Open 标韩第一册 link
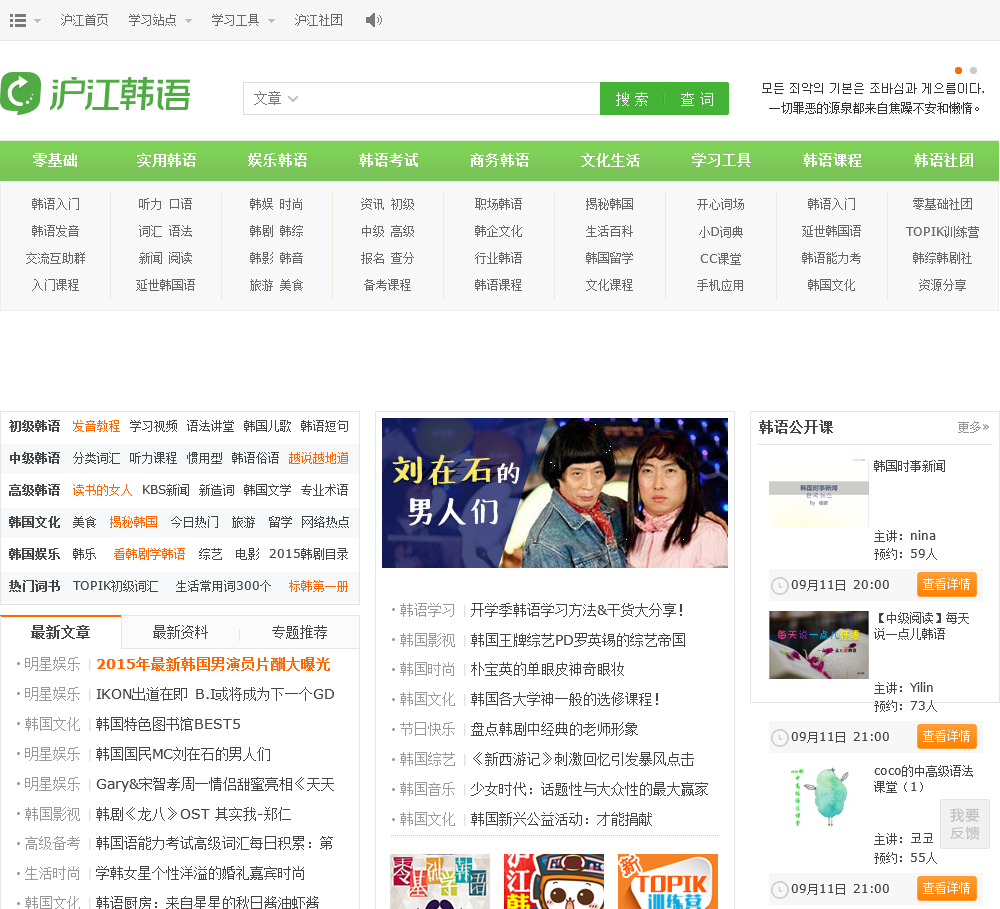 pyautogui.click(x=318, y=586)
